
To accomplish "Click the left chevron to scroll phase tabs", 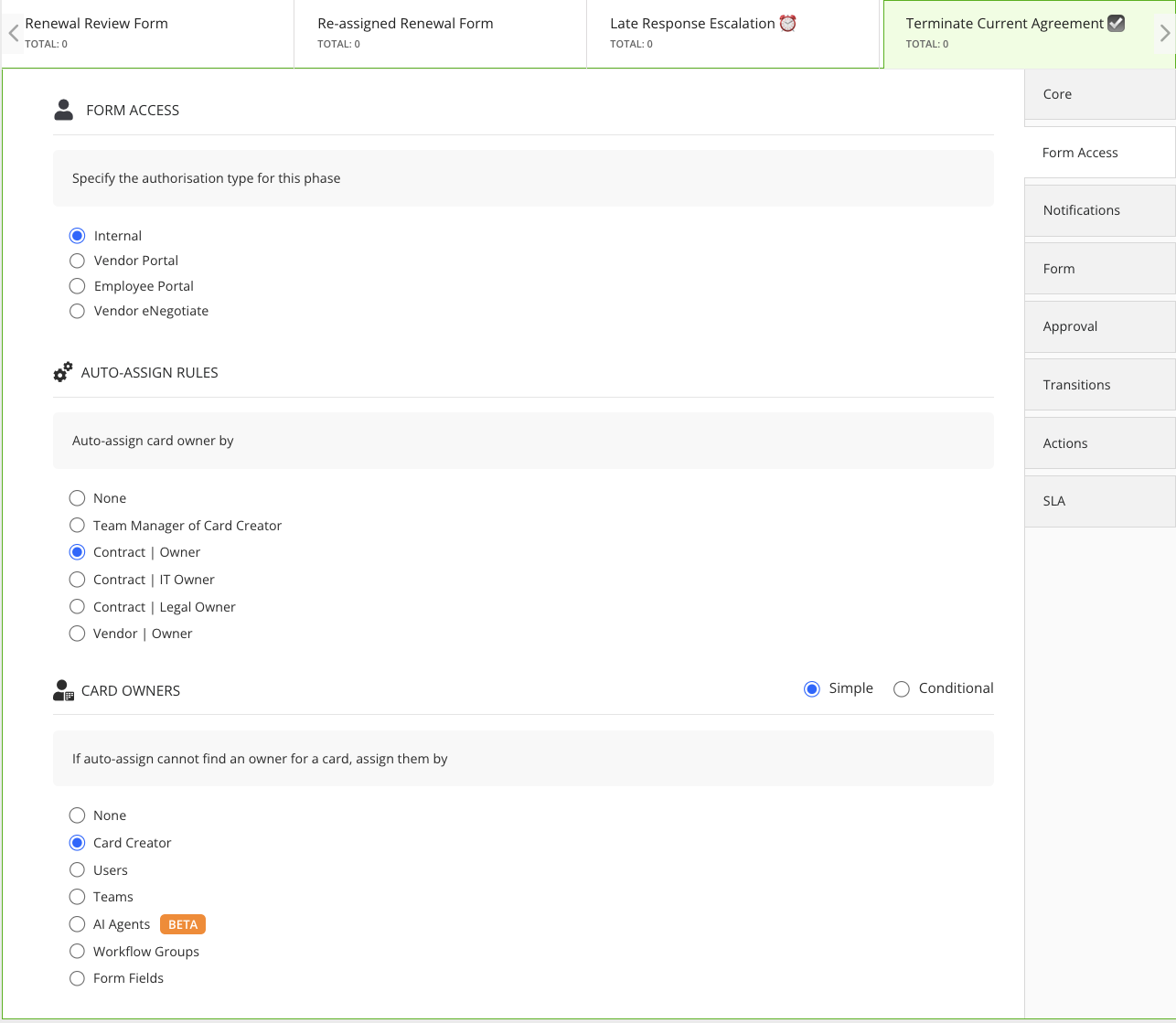I will 13,33.
